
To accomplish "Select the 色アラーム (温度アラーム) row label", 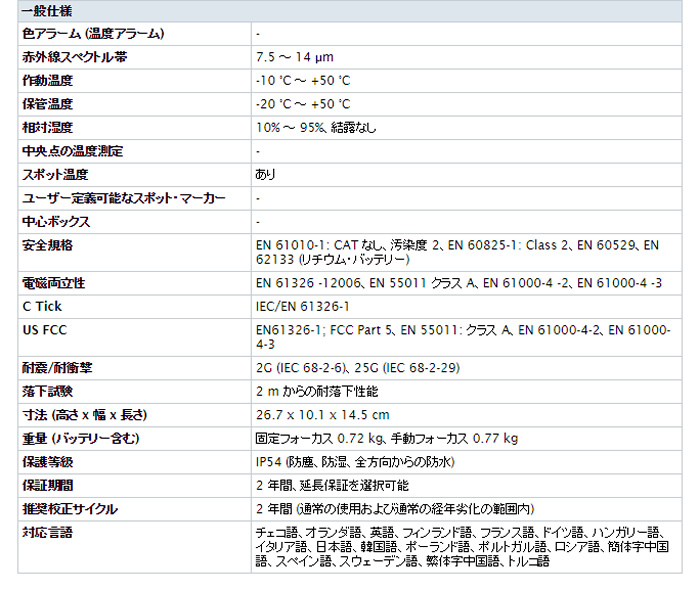I will click(93, 34).
